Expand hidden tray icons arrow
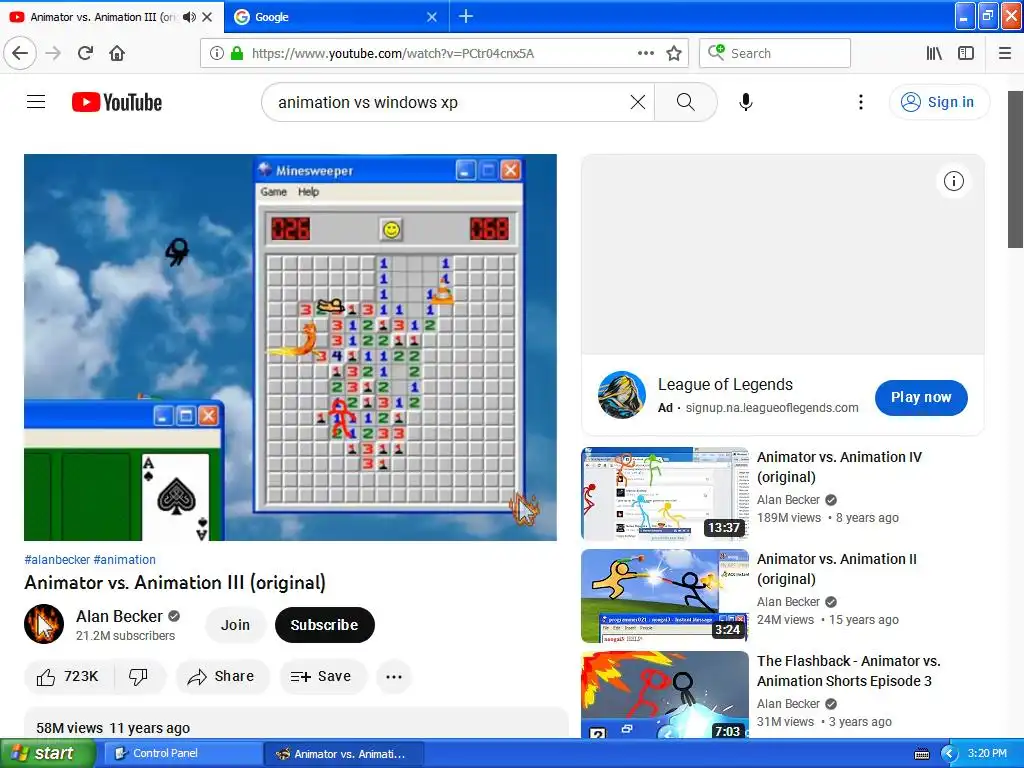The image size is (1024, 768). tap(949, 754)
